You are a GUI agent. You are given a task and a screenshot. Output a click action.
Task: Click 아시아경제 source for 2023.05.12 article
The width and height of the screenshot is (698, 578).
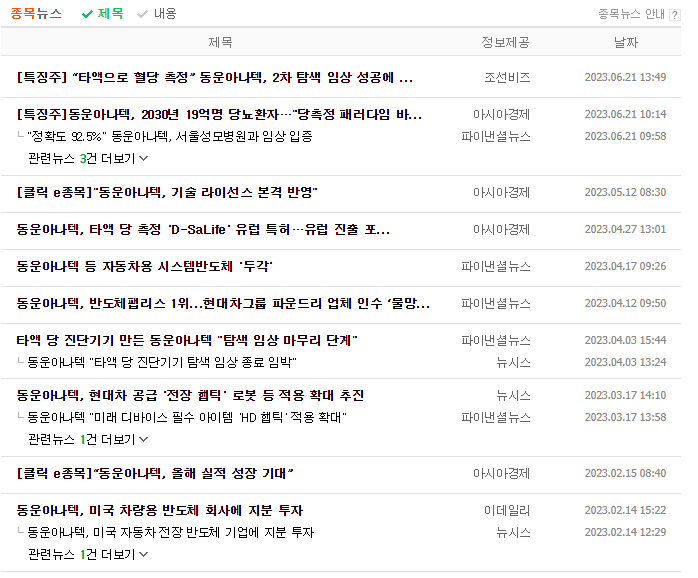pyautogui.click(x=501, y=192)
